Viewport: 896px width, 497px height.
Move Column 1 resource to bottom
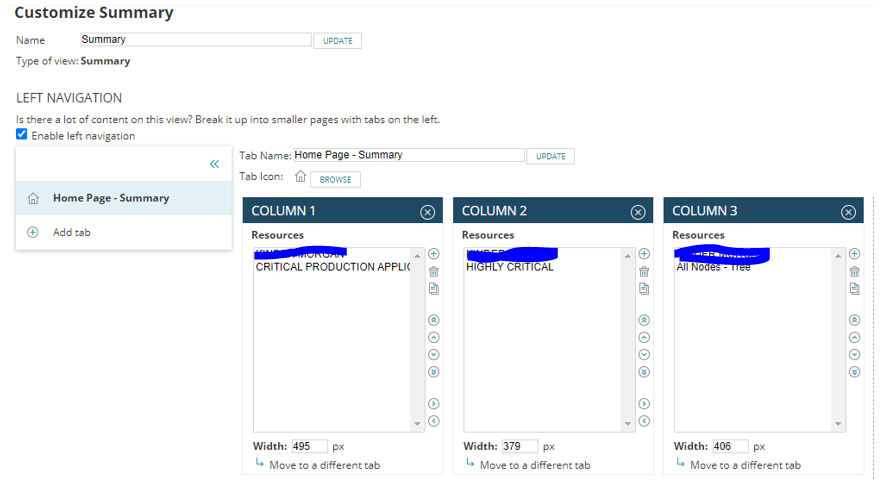434,372
